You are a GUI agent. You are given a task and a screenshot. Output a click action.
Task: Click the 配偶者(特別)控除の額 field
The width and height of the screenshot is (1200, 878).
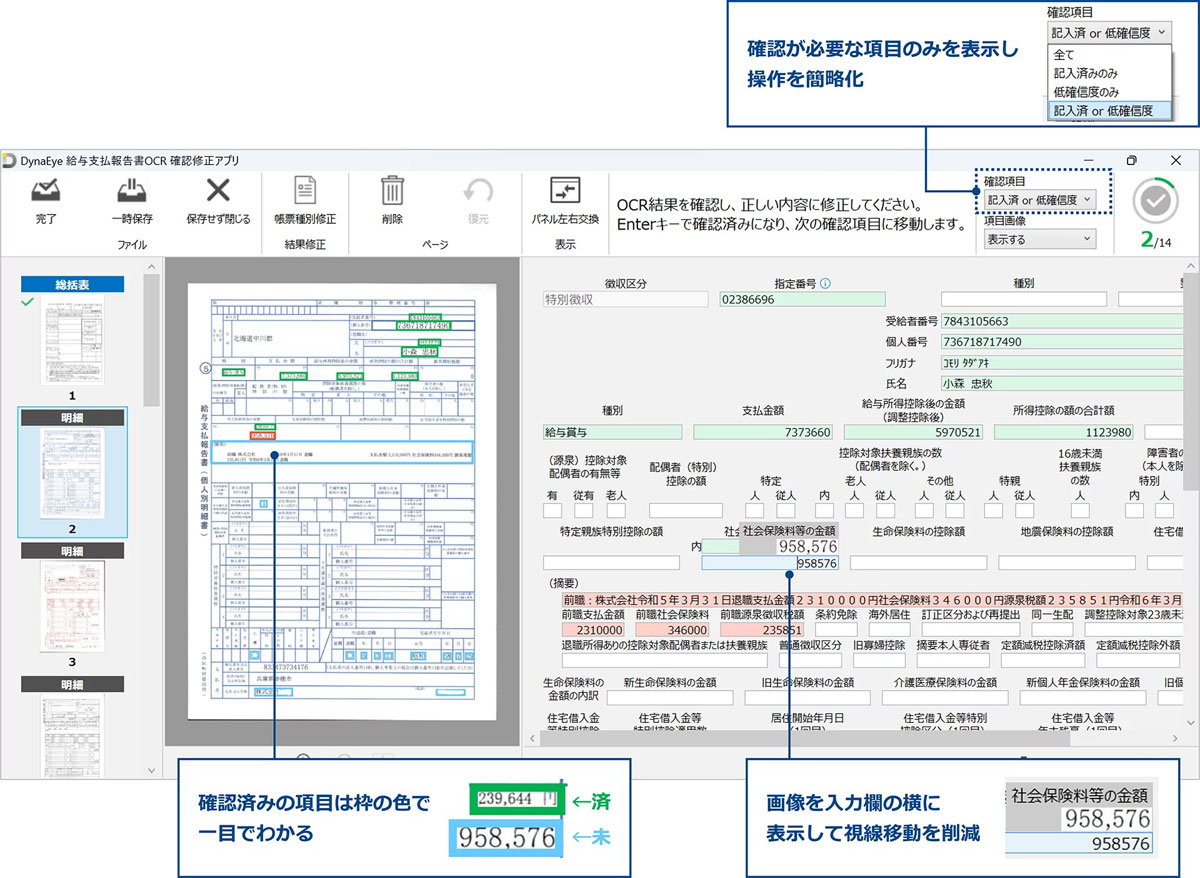pyautogui.click(x=685, y=510)
